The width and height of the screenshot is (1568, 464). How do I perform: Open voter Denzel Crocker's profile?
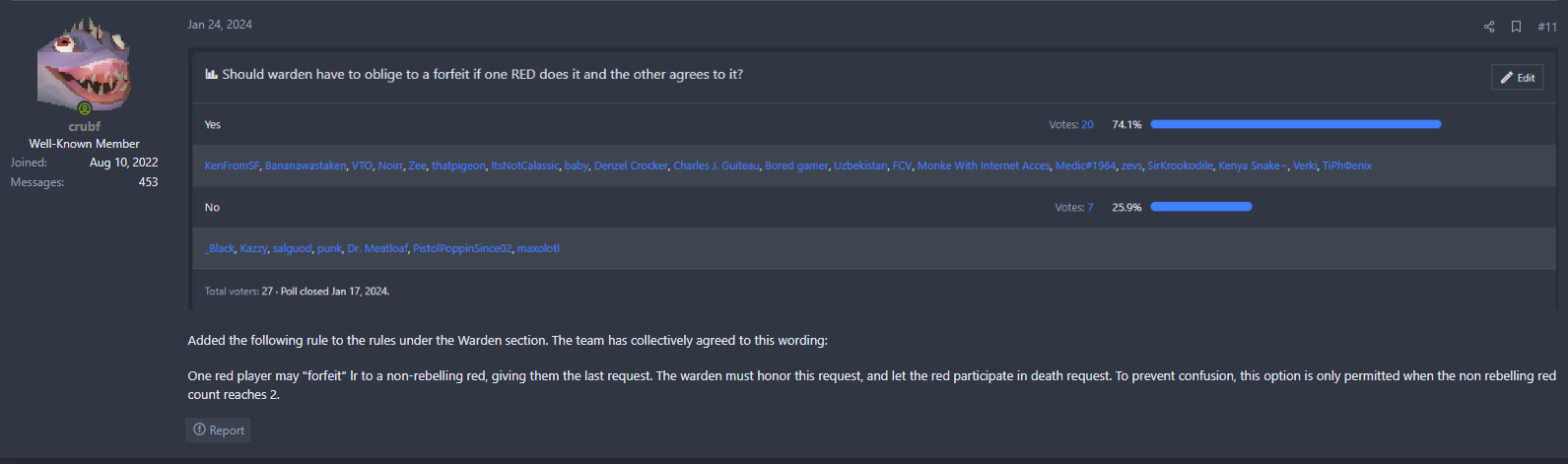tap(631, 166)
